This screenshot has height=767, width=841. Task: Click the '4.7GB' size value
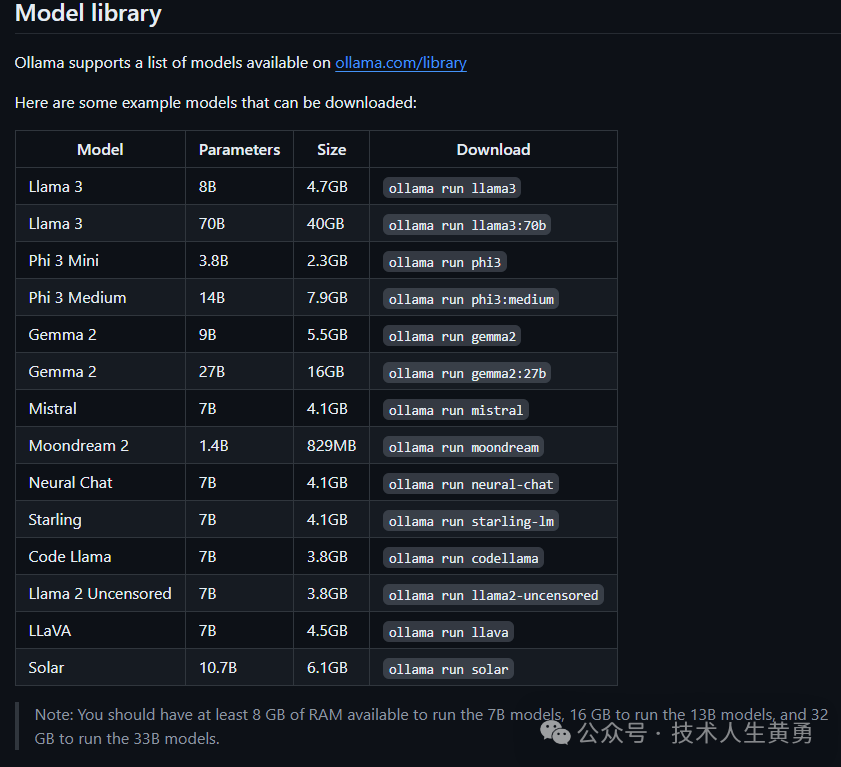pos(327,187)
